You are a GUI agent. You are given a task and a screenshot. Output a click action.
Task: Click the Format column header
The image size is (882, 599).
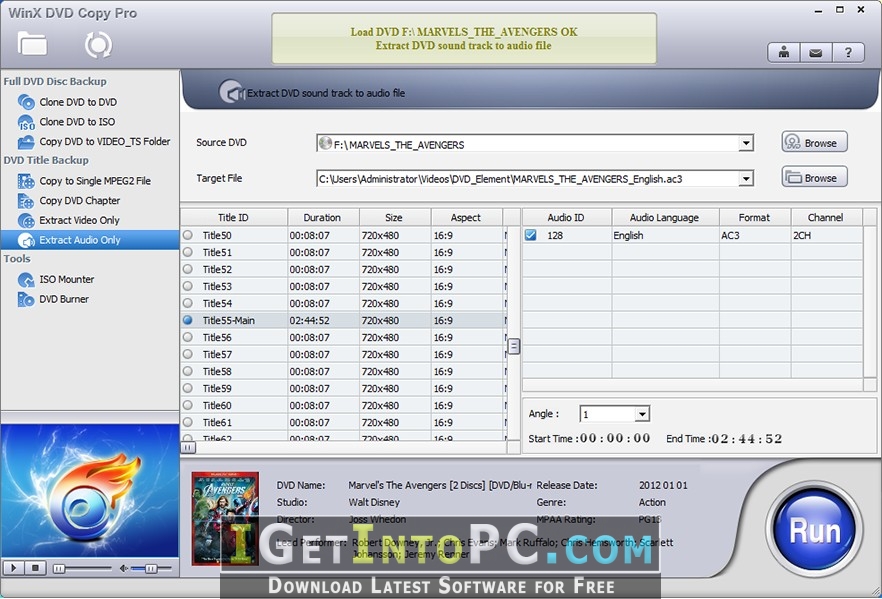click(x=755, y=217)
